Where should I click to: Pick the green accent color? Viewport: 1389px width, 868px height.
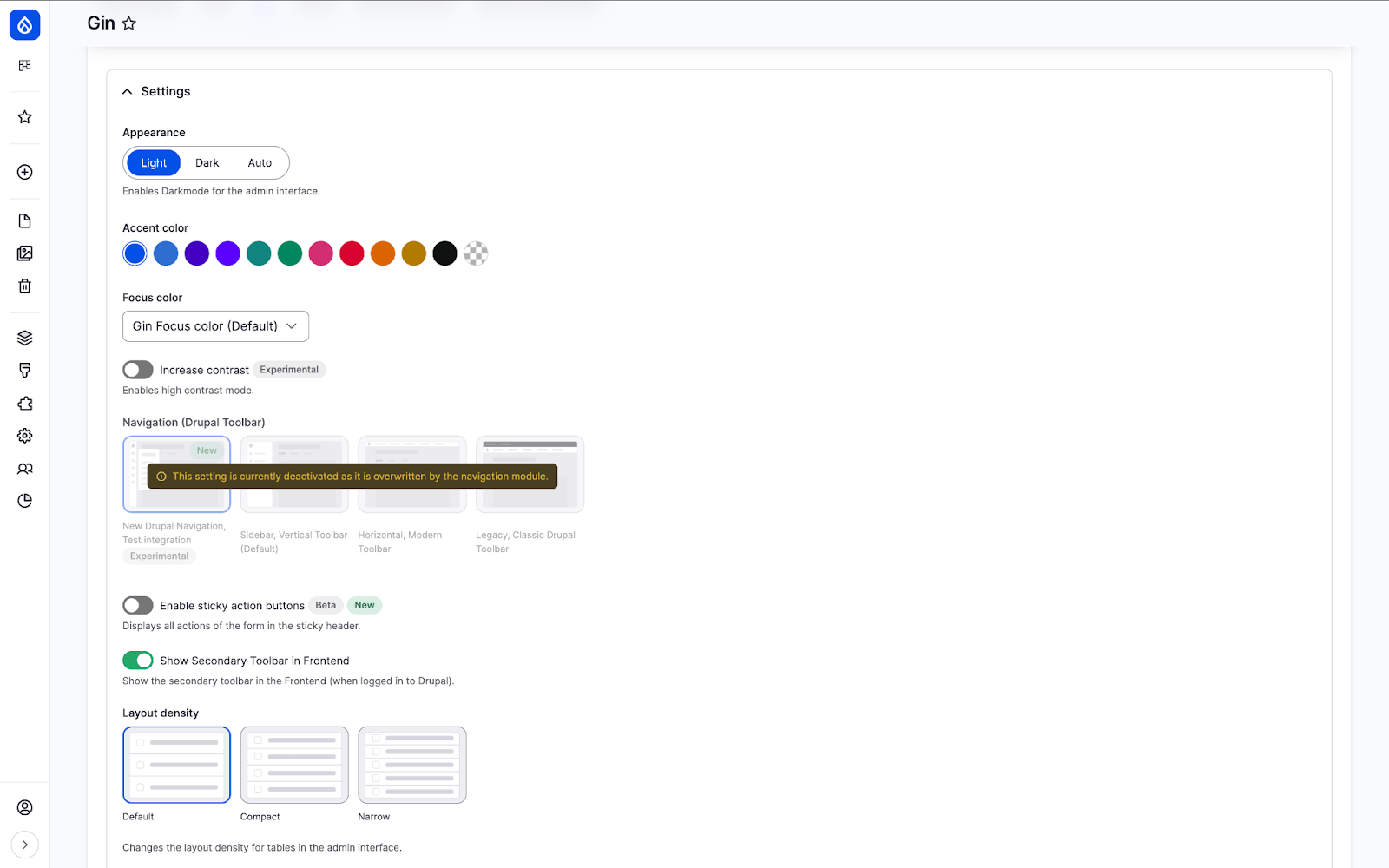[x=290, y=253]
